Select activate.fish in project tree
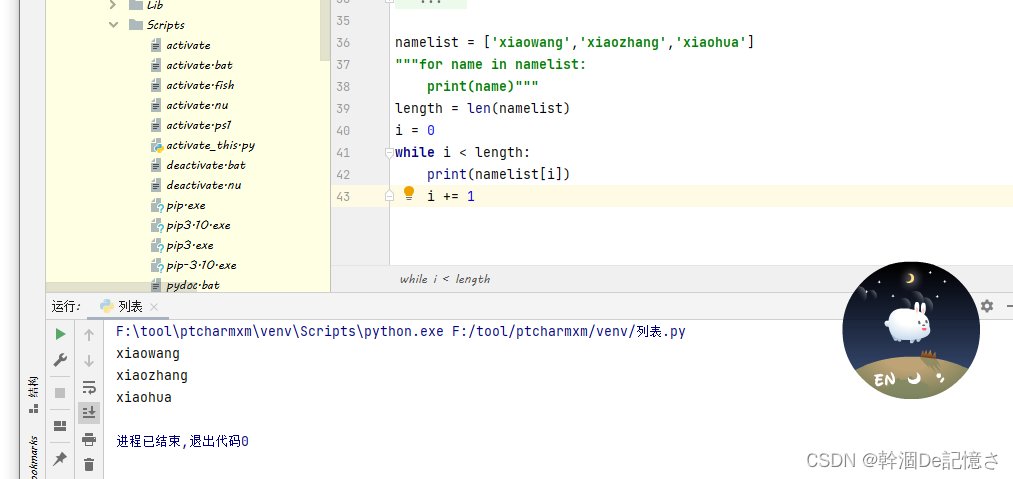The image size is (1013, 479). pyautogui.click(x=200, y=85)
